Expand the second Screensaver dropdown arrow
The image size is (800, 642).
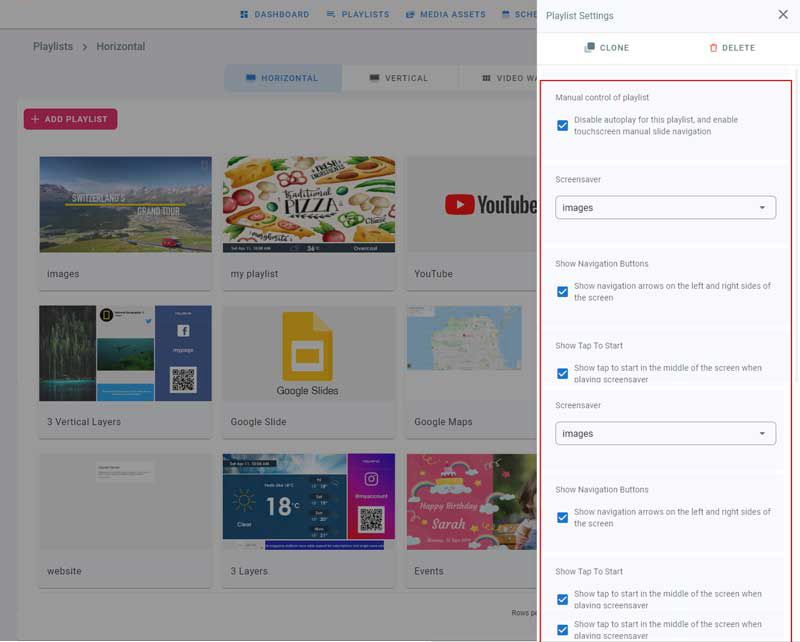coord(762,434)
